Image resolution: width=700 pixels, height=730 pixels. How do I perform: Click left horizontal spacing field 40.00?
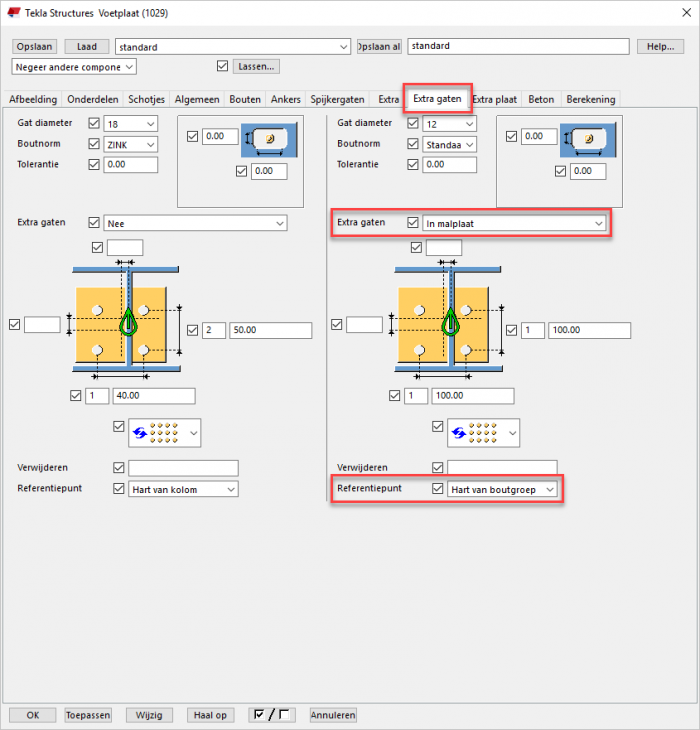click(154, 396)
